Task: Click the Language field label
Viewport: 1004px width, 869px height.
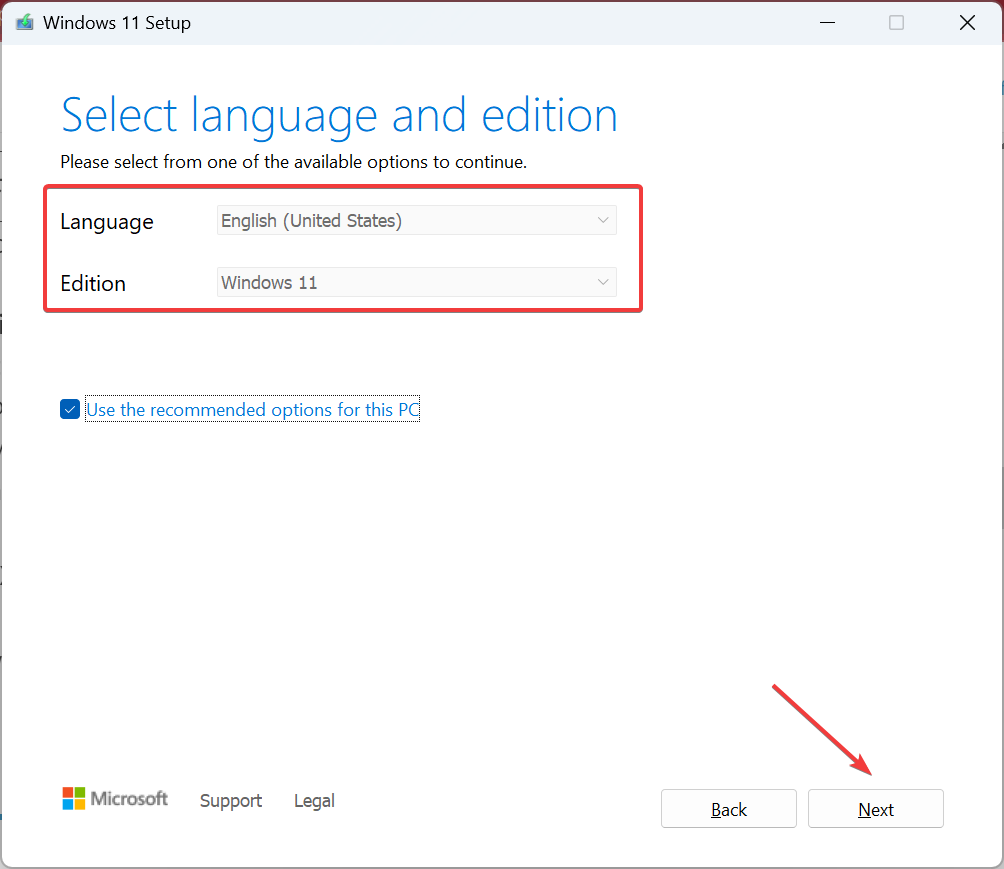Action: coord(107,222)
